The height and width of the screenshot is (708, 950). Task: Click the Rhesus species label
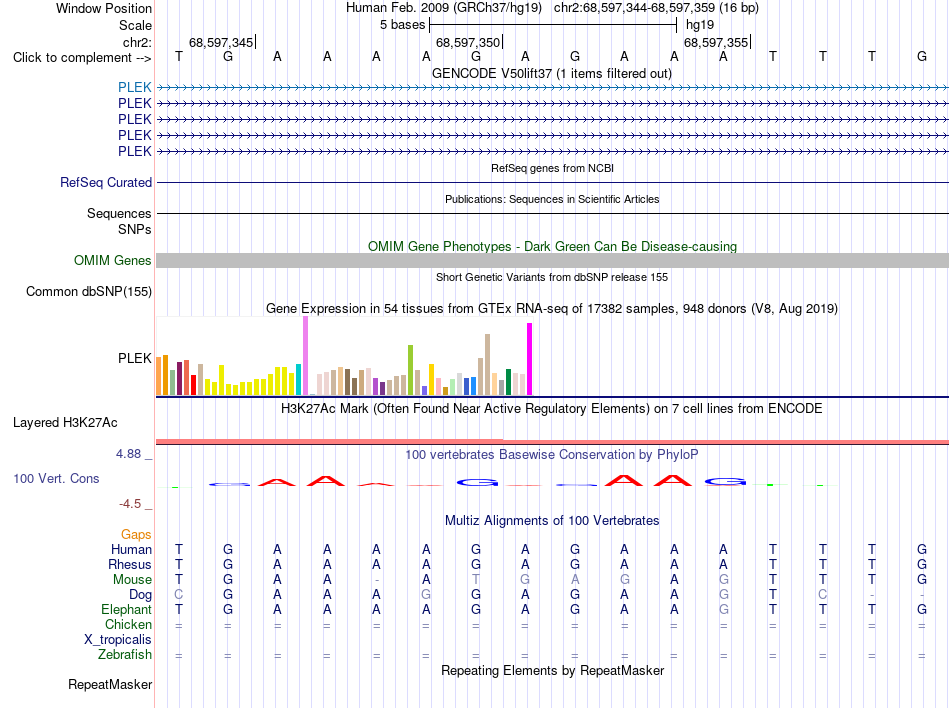point(130,564)
